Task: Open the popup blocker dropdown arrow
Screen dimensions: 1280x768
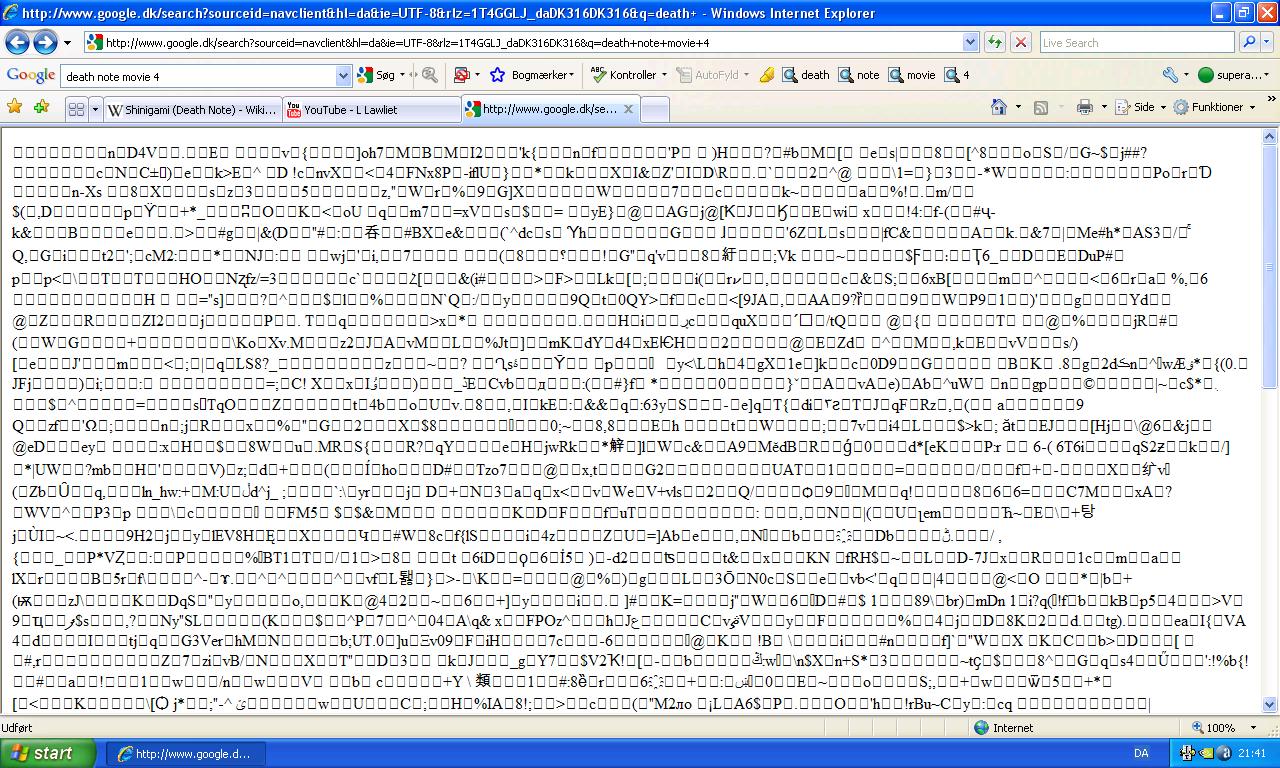Action: (x=476, y=75)
